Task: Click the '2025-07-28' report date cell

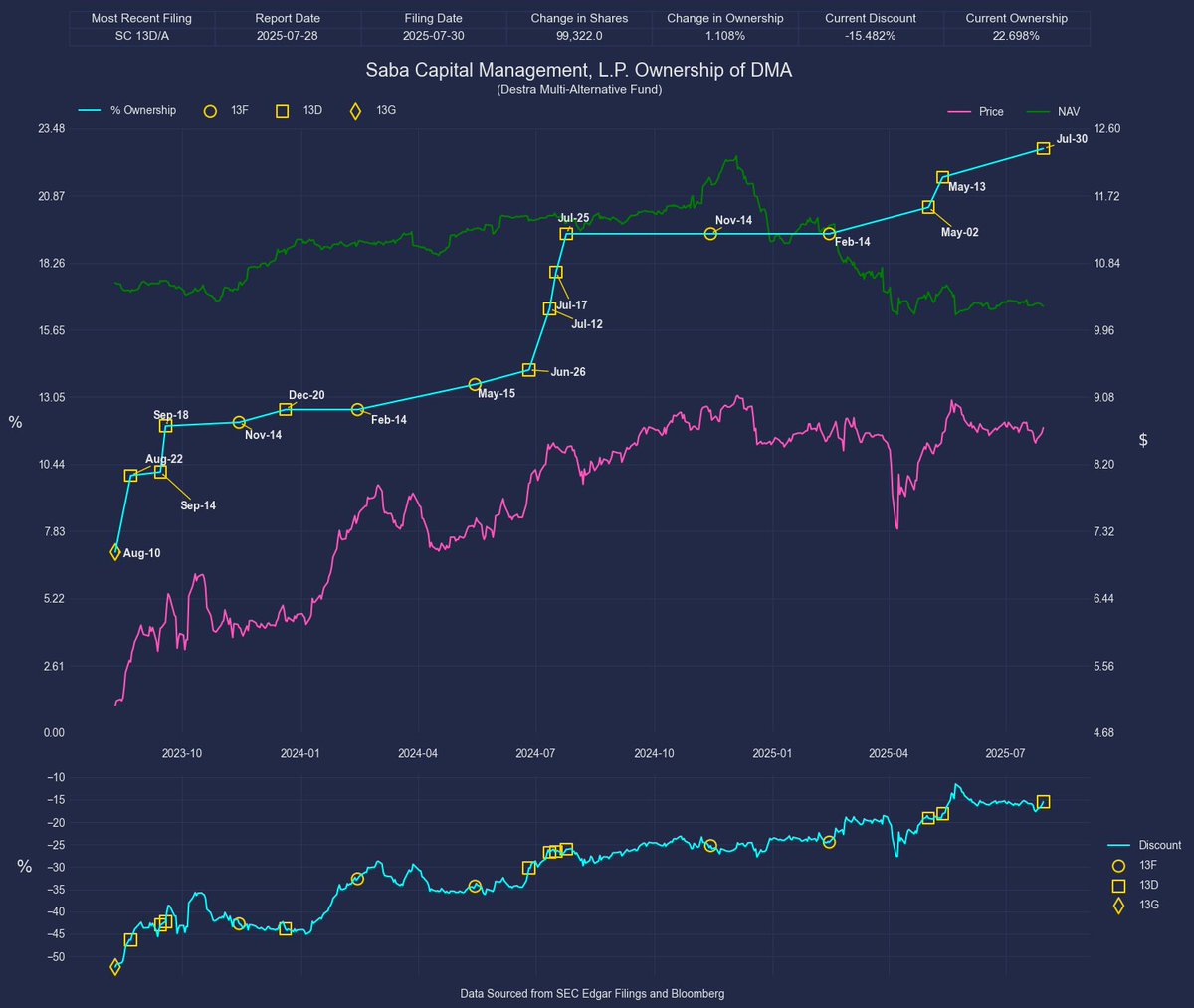Action: pos(288,36)
